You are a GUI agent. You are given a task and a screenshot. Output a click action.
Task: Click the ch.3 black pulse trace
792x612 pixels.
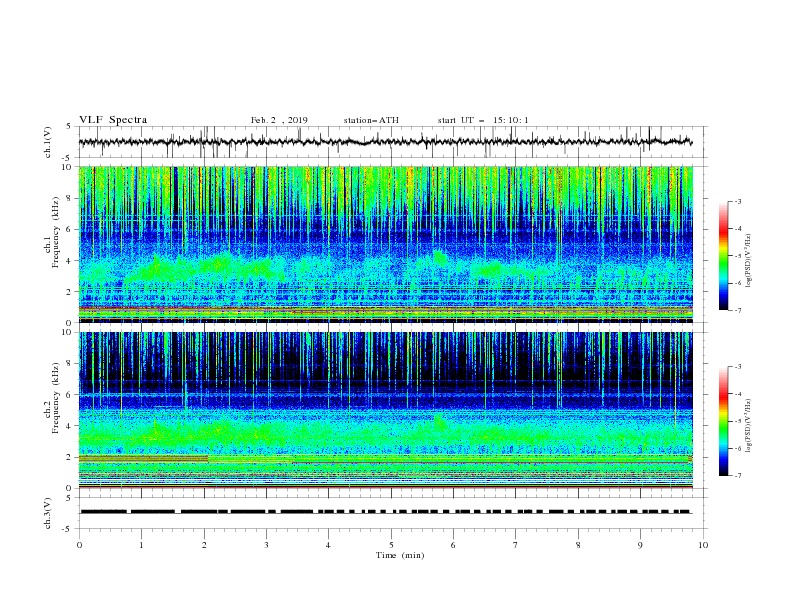point(385,512)
